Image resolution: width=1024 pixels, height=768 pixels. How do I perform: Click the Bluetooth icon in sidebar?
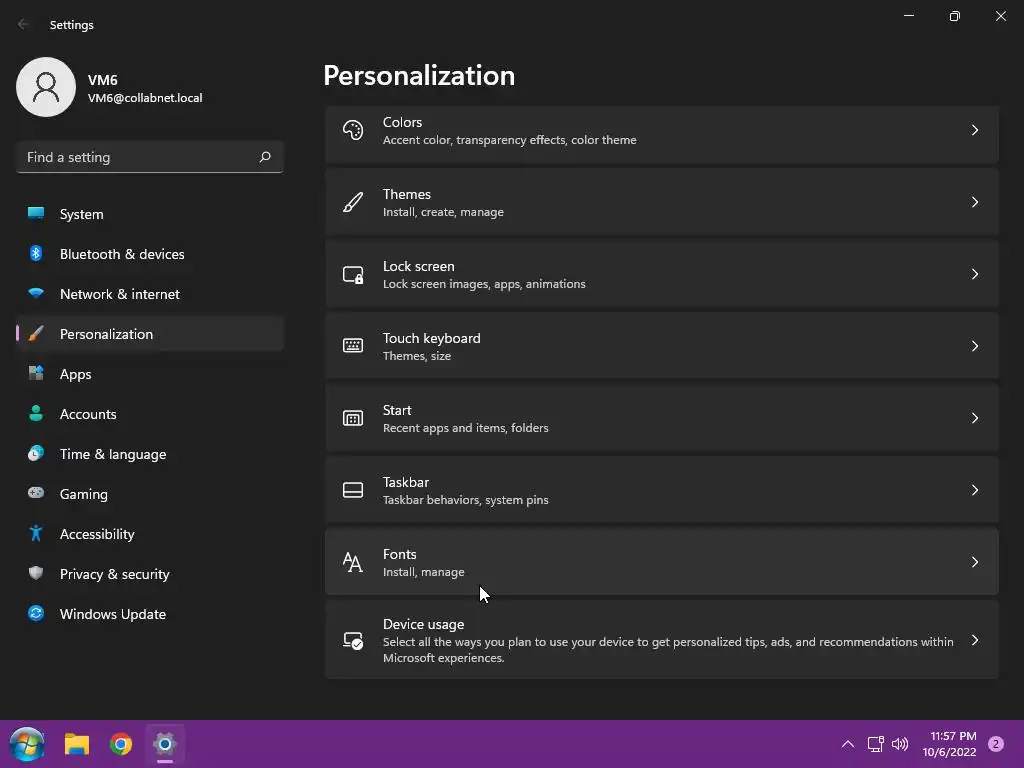pos(36,253)
